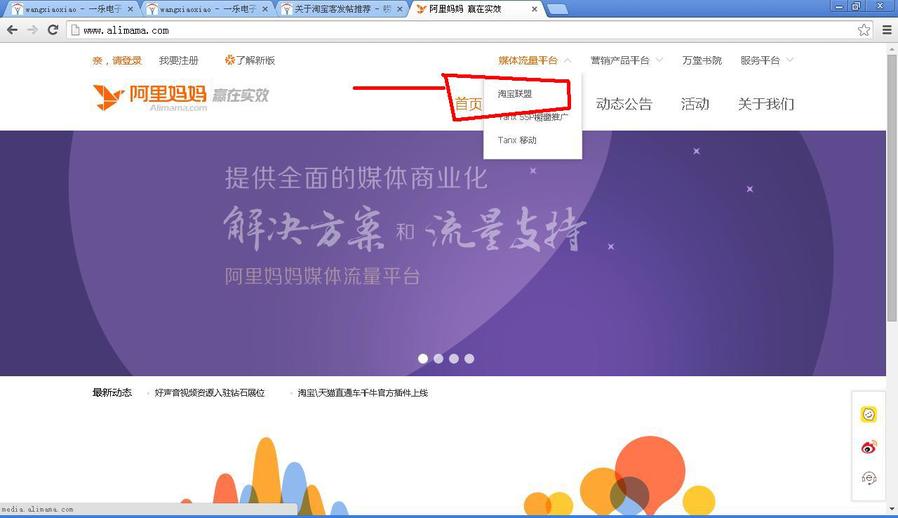This screenshot has width=898, height=518.
Task: Open the Chrome menu icon
Action: (x=887, y=30)
